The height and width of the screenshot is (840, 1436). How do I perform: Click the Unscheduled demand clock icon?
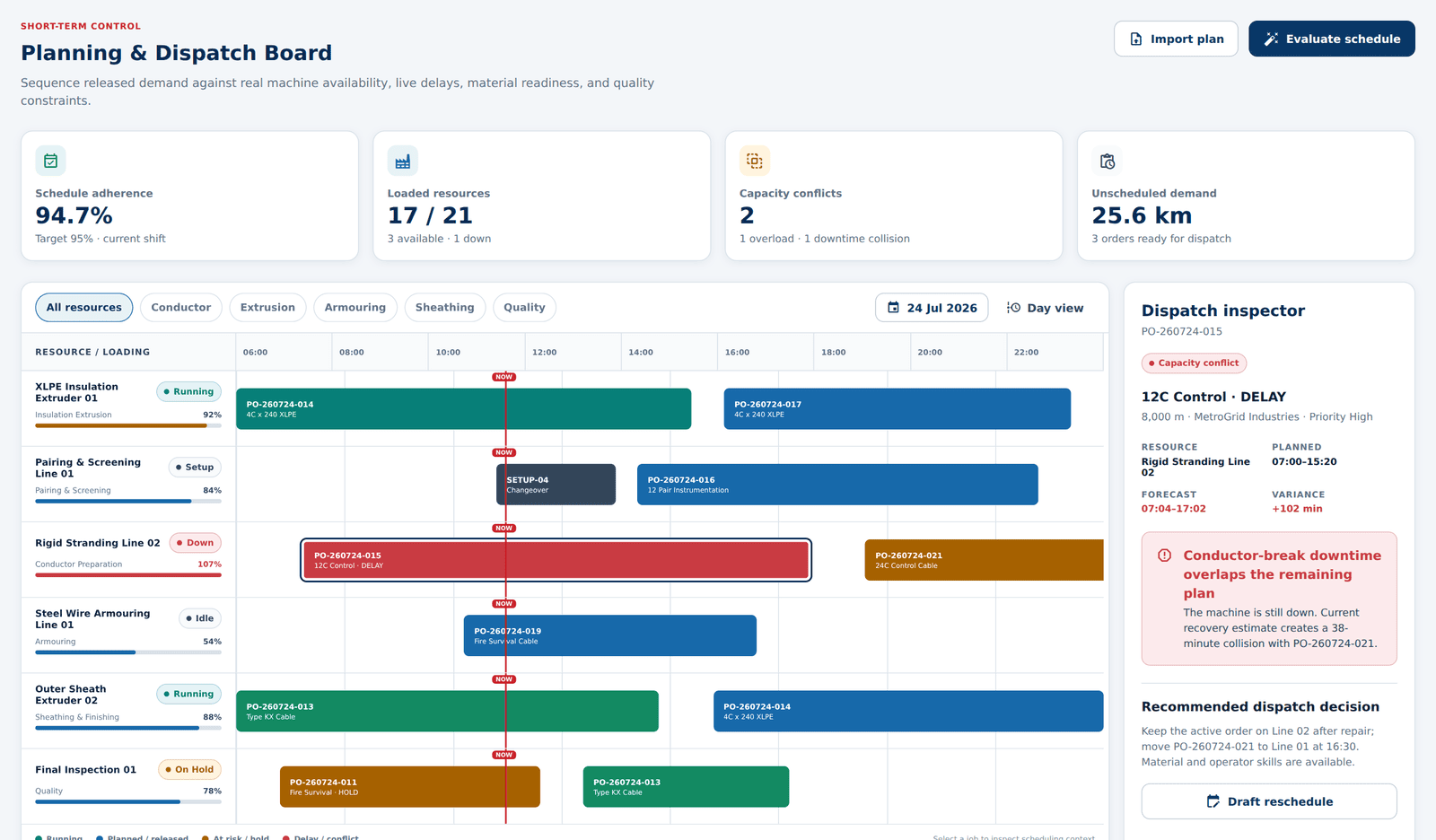click(1107, 161)
